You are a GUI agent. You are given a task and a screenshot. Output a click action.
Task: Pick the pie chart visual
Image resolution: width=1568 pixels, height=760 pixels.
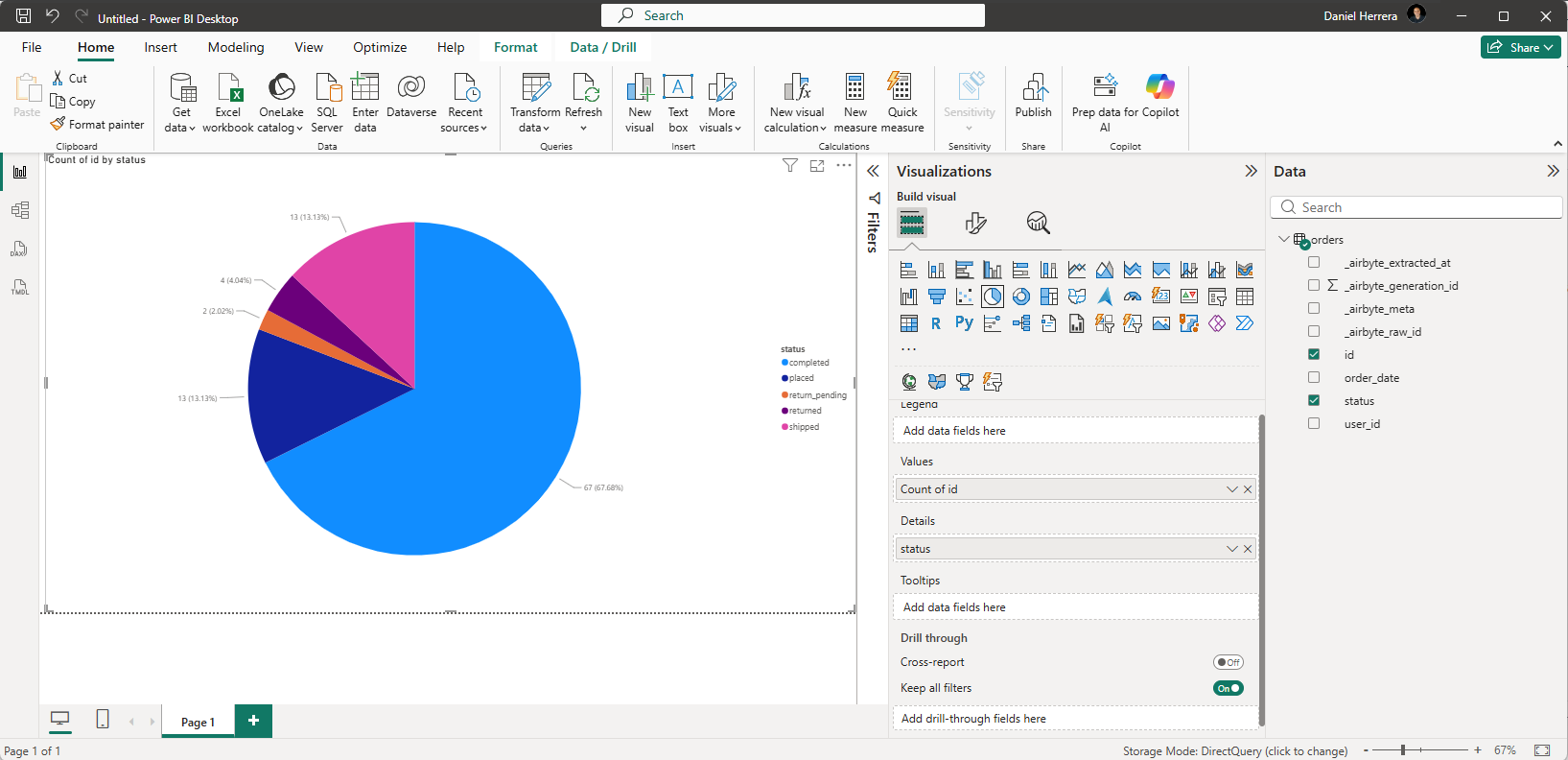coord(993,297)
